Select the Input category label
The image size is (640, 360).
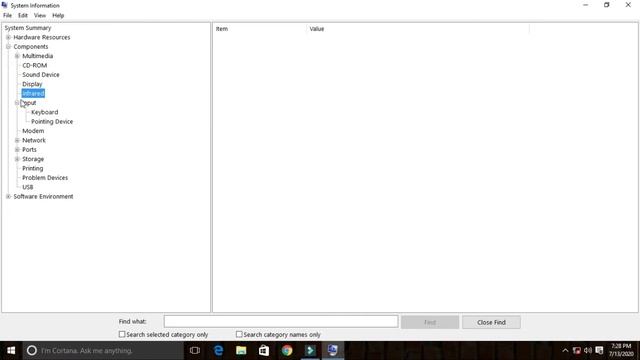coord(29,103)
